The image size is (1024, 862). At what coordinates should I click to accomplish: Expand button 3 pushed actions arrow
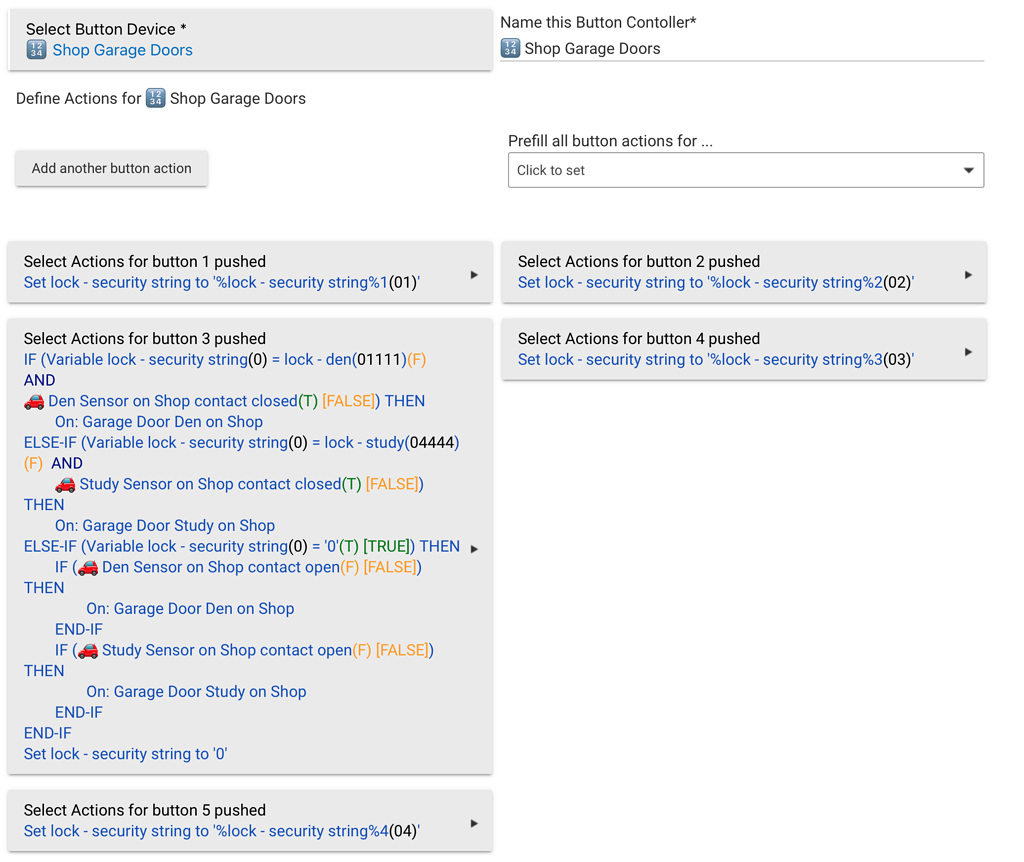tap(474, 548)
